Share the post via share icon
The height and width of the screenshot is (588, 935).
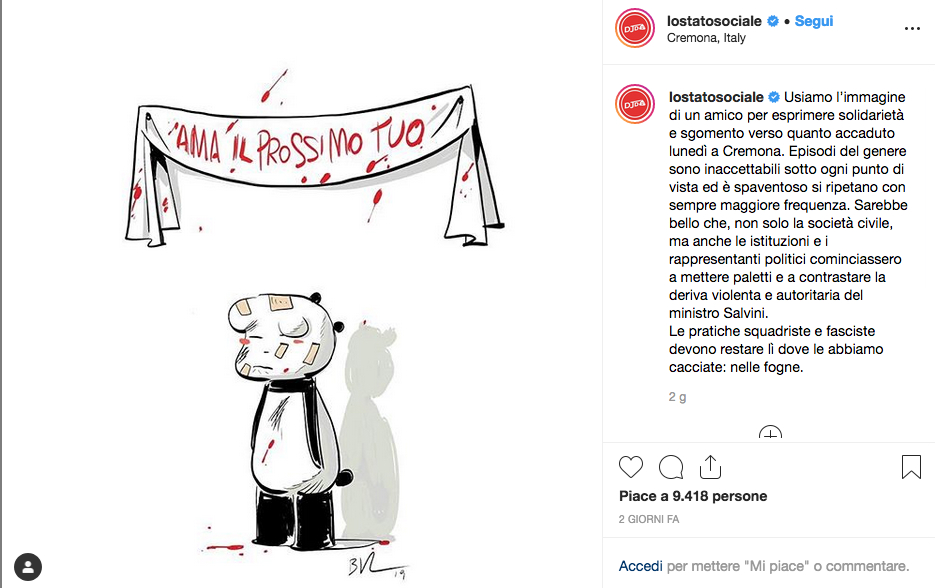coord(710,467)
